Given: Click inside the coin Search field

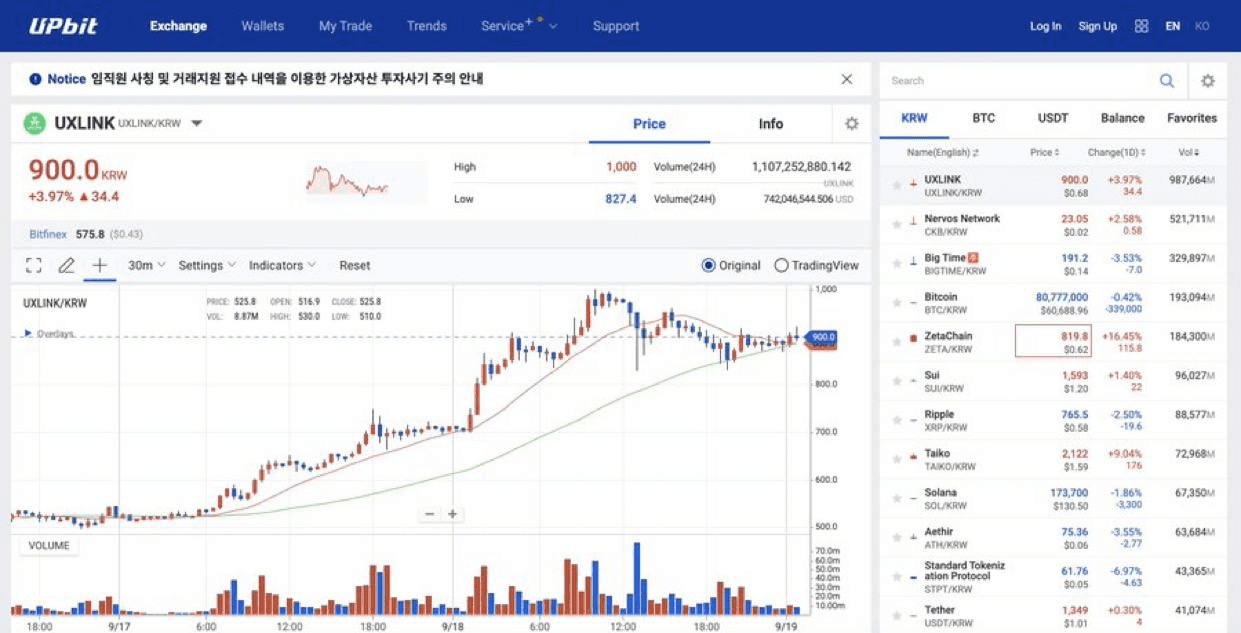Looking at the screenshot, I should pyautogui.click(x=1020, y=81).
